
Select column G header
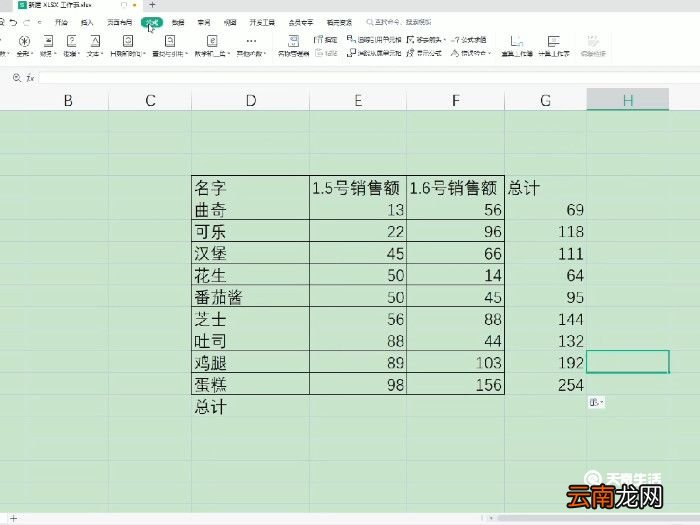pyautogui.click(x=546, y=100)
